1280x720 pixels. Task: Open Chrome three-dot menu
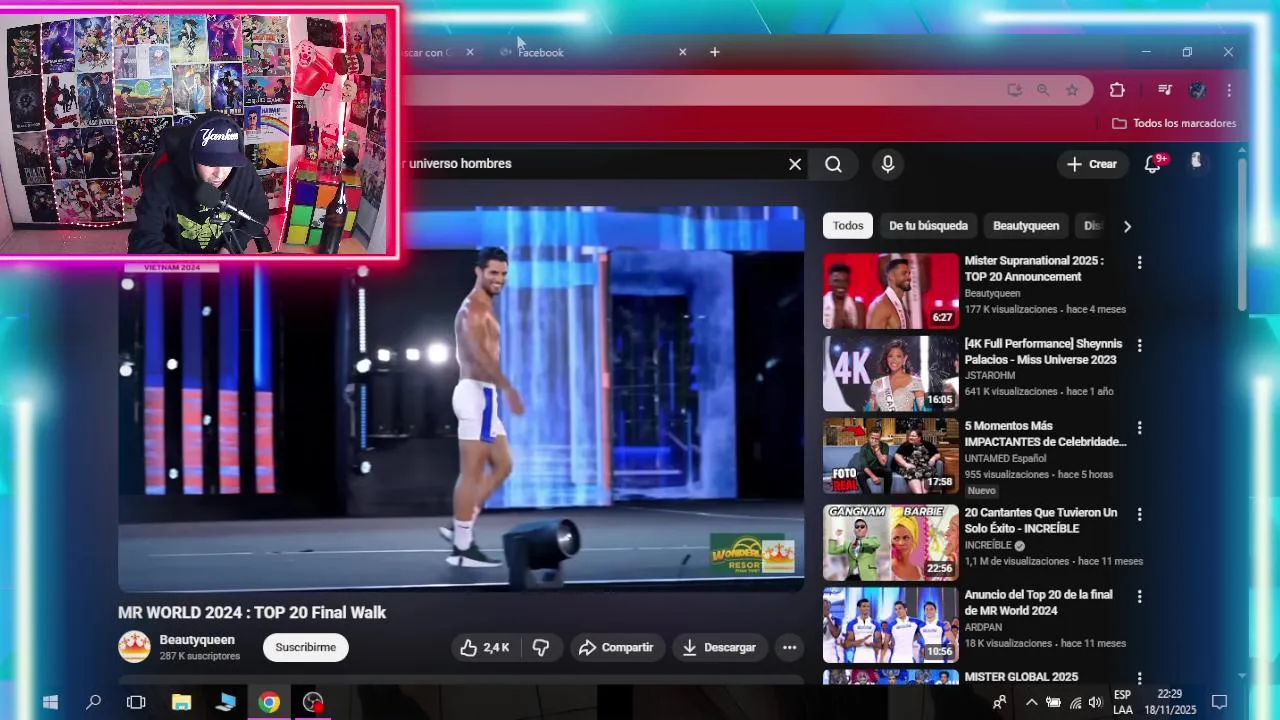click(x=1229, y=90)
